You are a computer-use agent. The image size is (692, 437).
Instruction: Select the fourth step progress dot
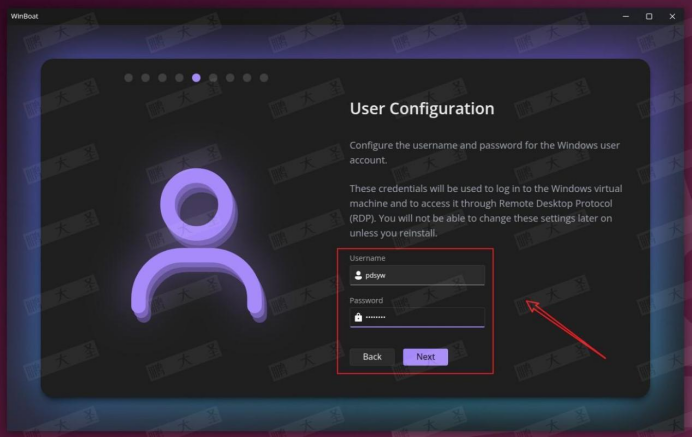pos(179,78)
